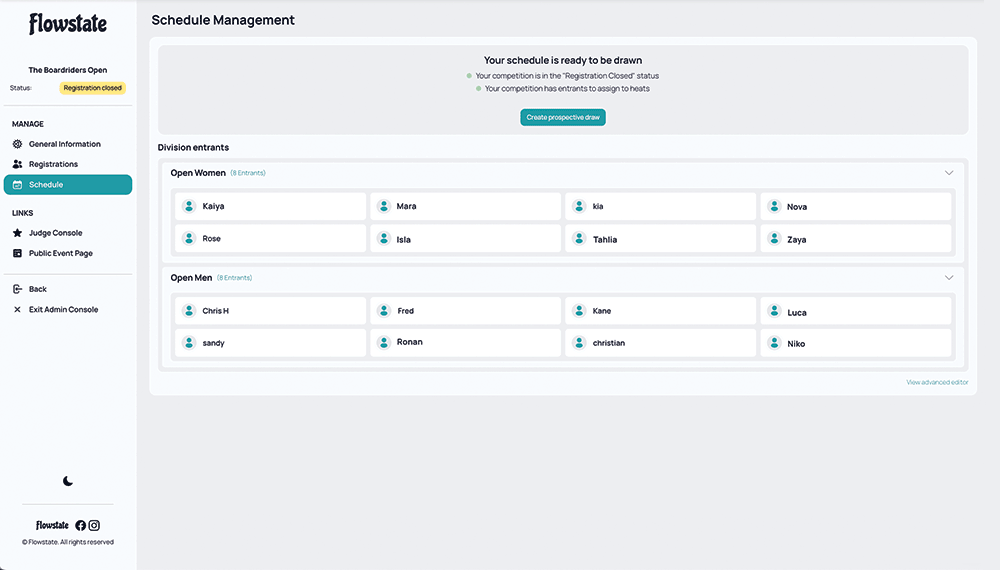Collapse the Open Women division
Screen dimensions: 1000x570
click(949, 173)
